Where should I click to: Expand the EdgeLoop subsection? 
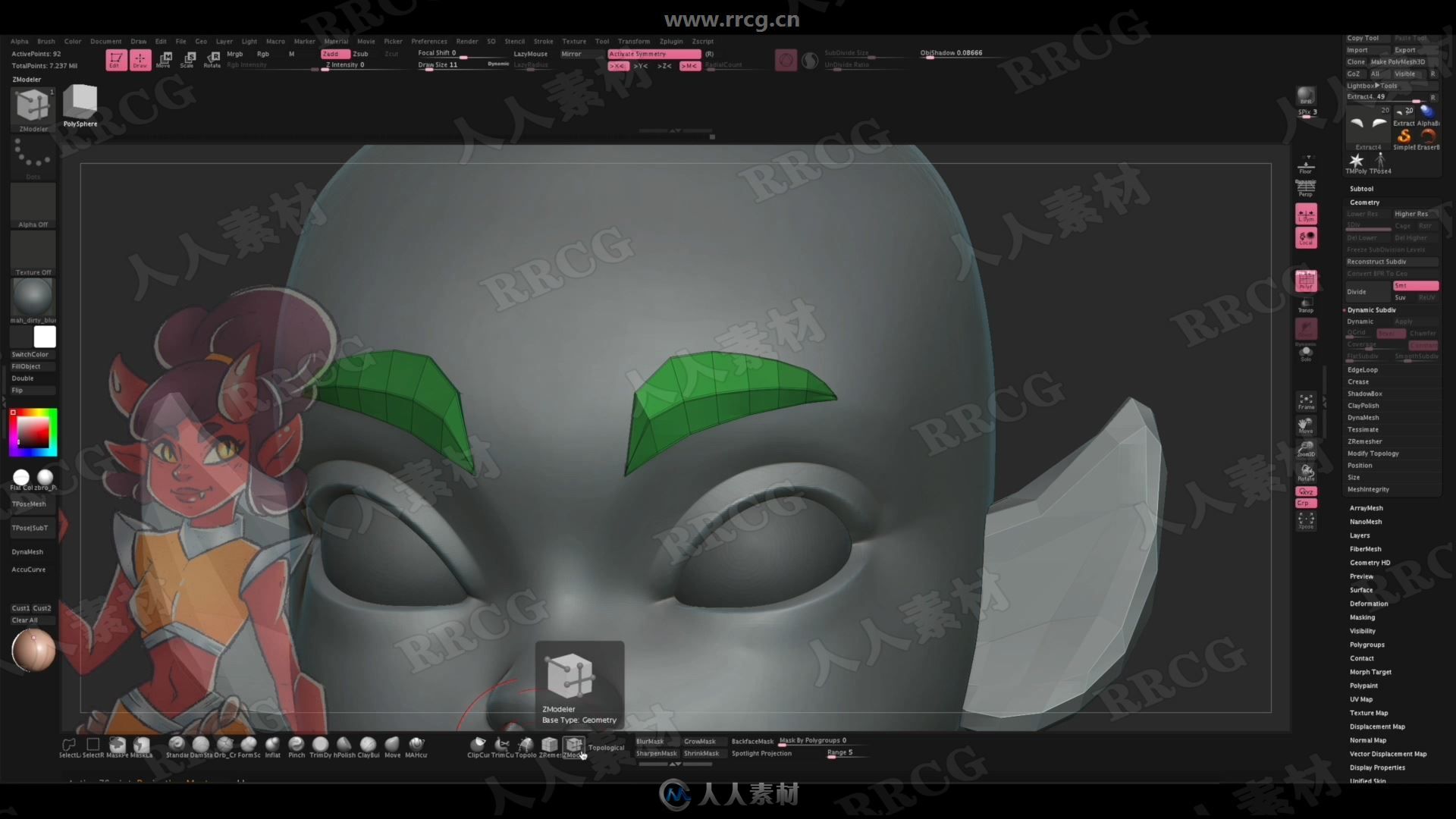pos(1363,370)
